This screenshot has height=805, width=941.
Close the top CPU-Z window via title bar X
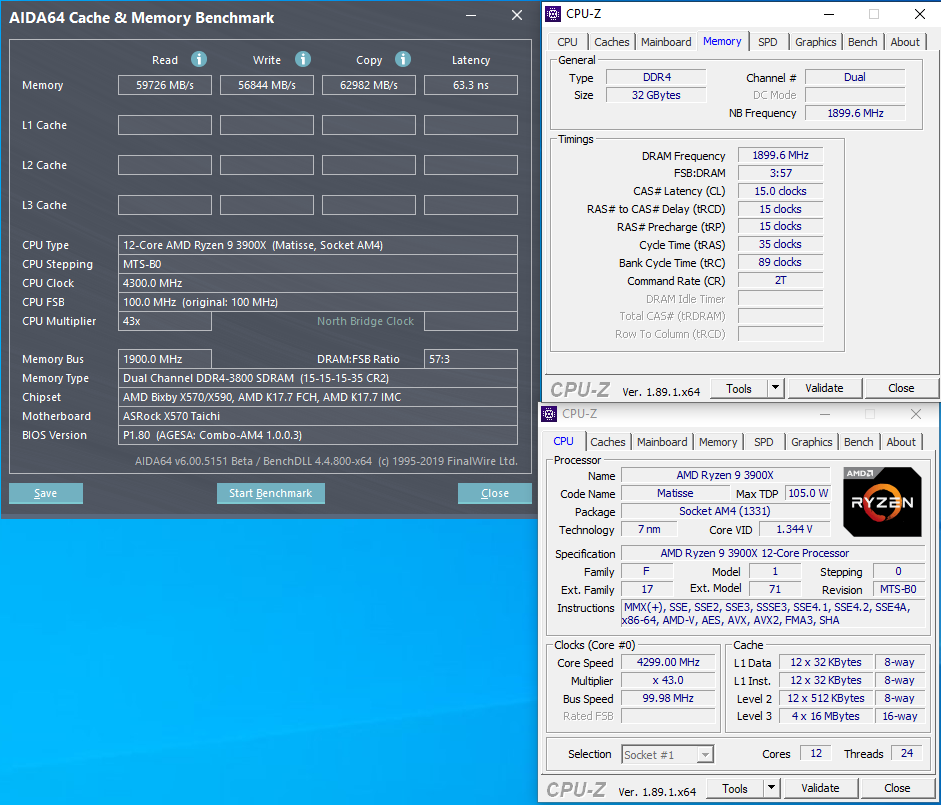point(919,14)
